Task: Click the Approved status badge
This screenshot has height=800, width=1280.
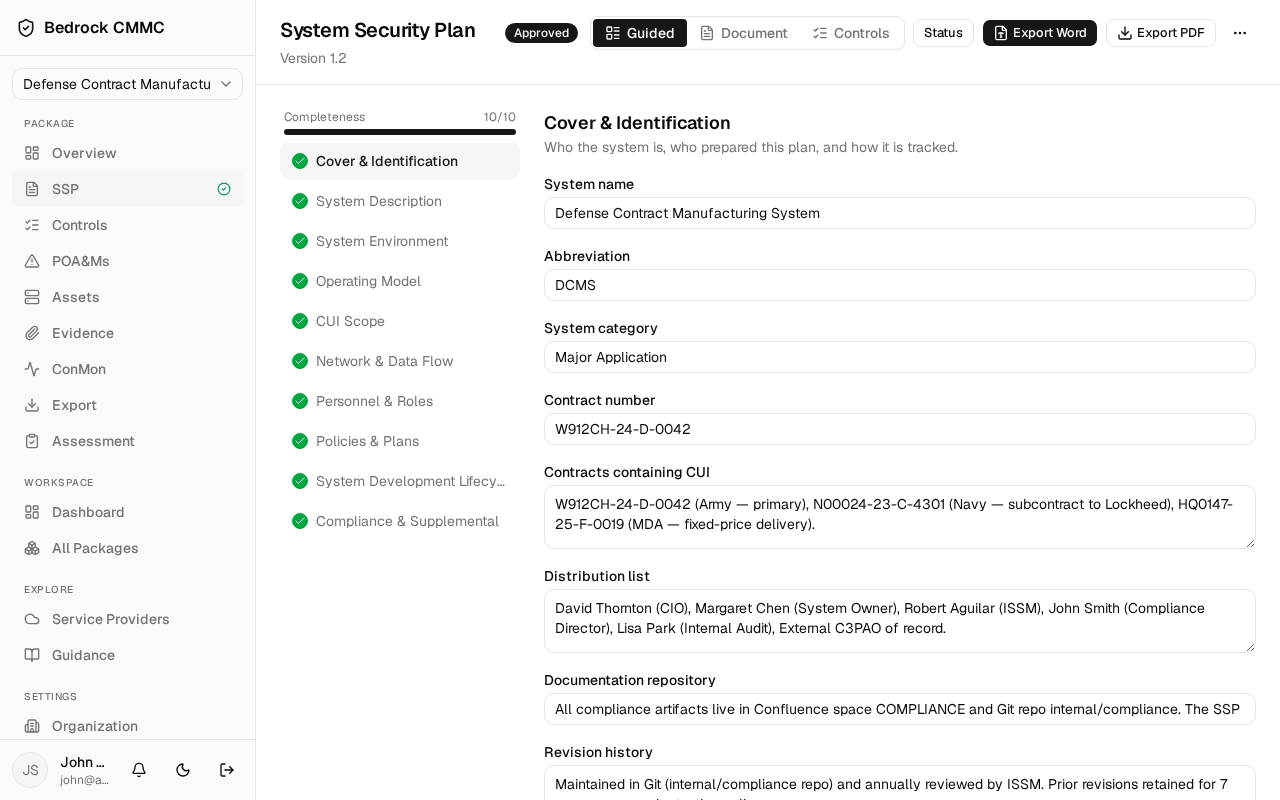Action: coord(541,33)
